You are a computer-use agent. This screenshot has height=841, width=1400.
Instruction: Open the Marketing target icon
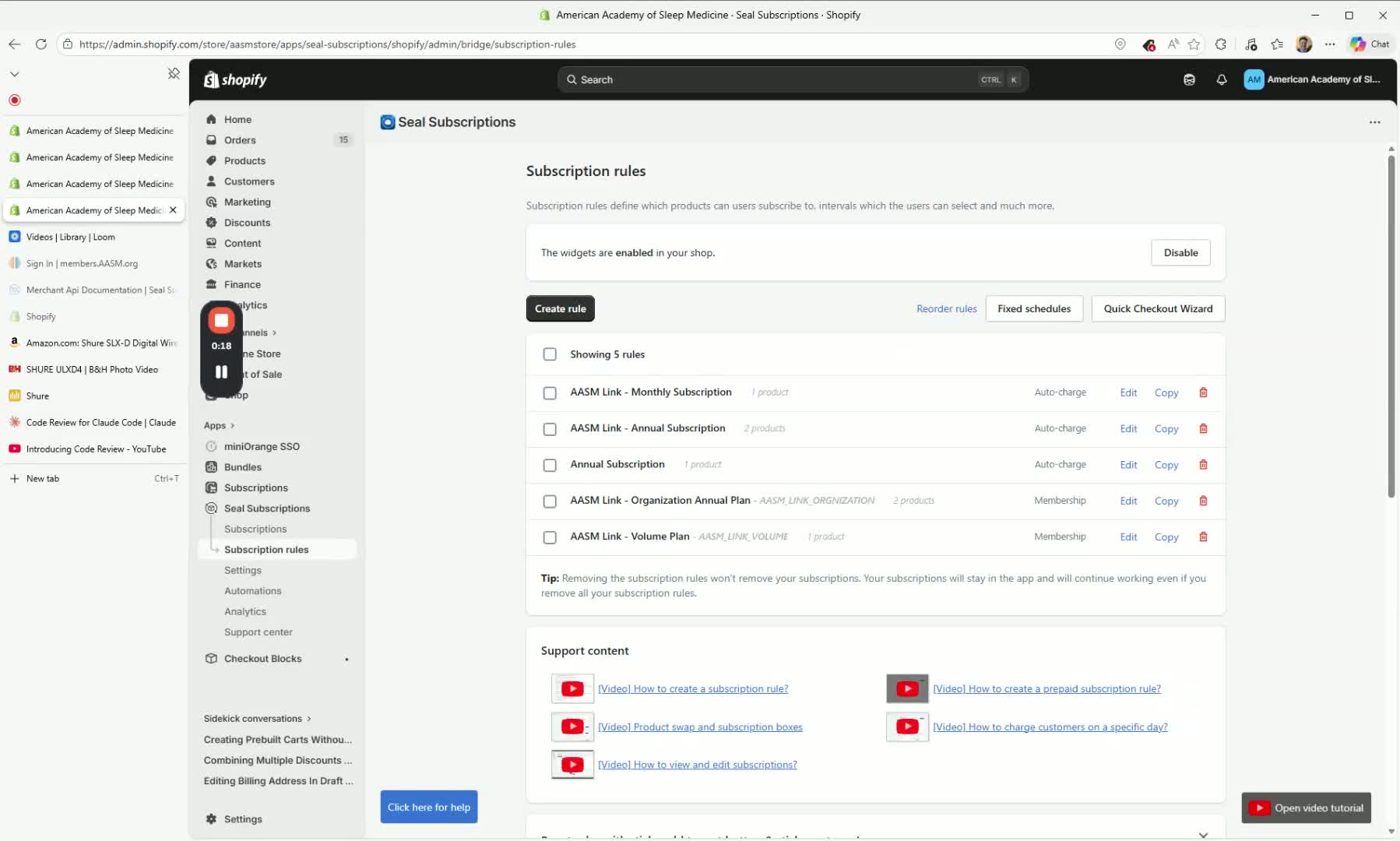pyautogui.click(x=211, y=202)
